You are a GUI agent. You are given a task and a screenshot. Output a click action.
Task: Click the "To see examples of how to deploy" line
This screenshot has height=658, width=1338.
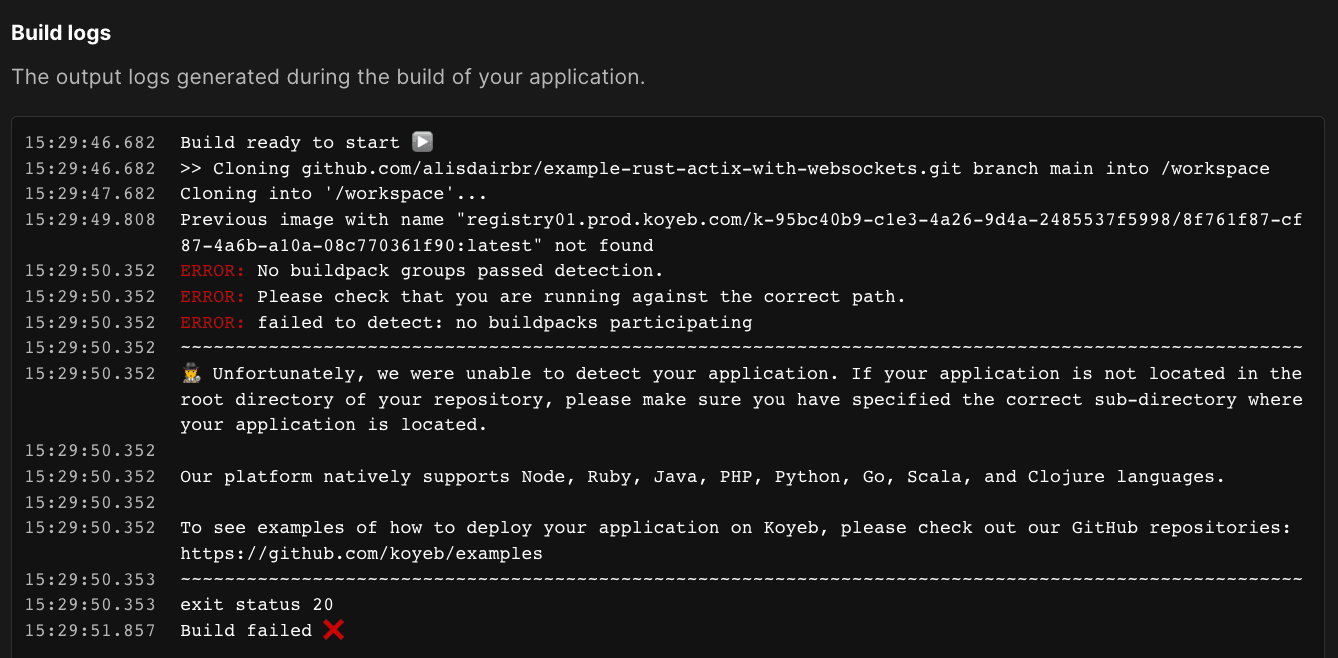(x=735, y=528)
